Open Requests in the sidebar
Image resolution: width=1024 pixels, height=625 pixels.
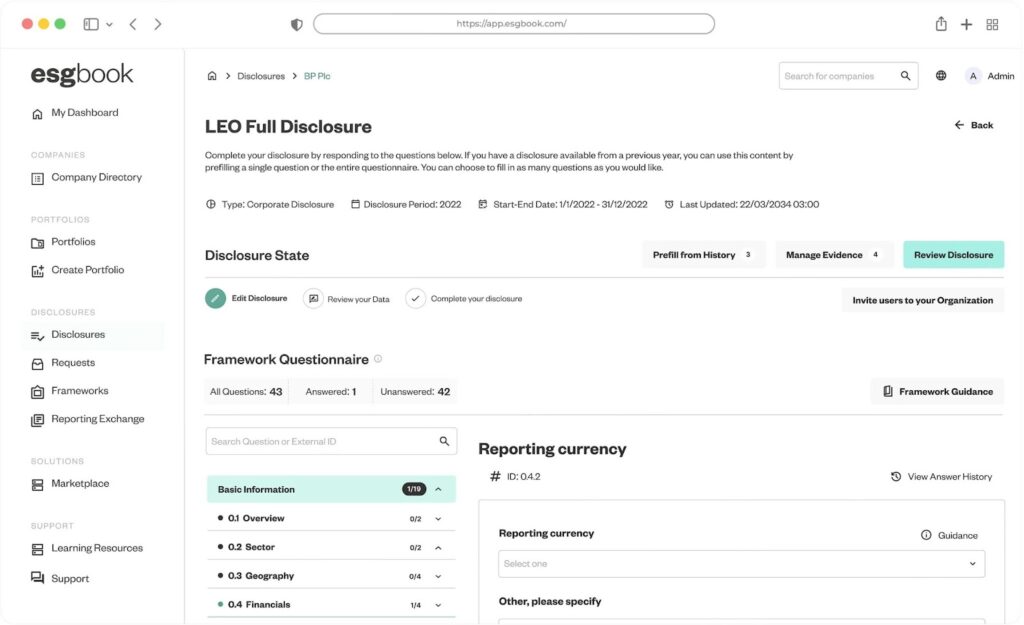coord(63,363)
